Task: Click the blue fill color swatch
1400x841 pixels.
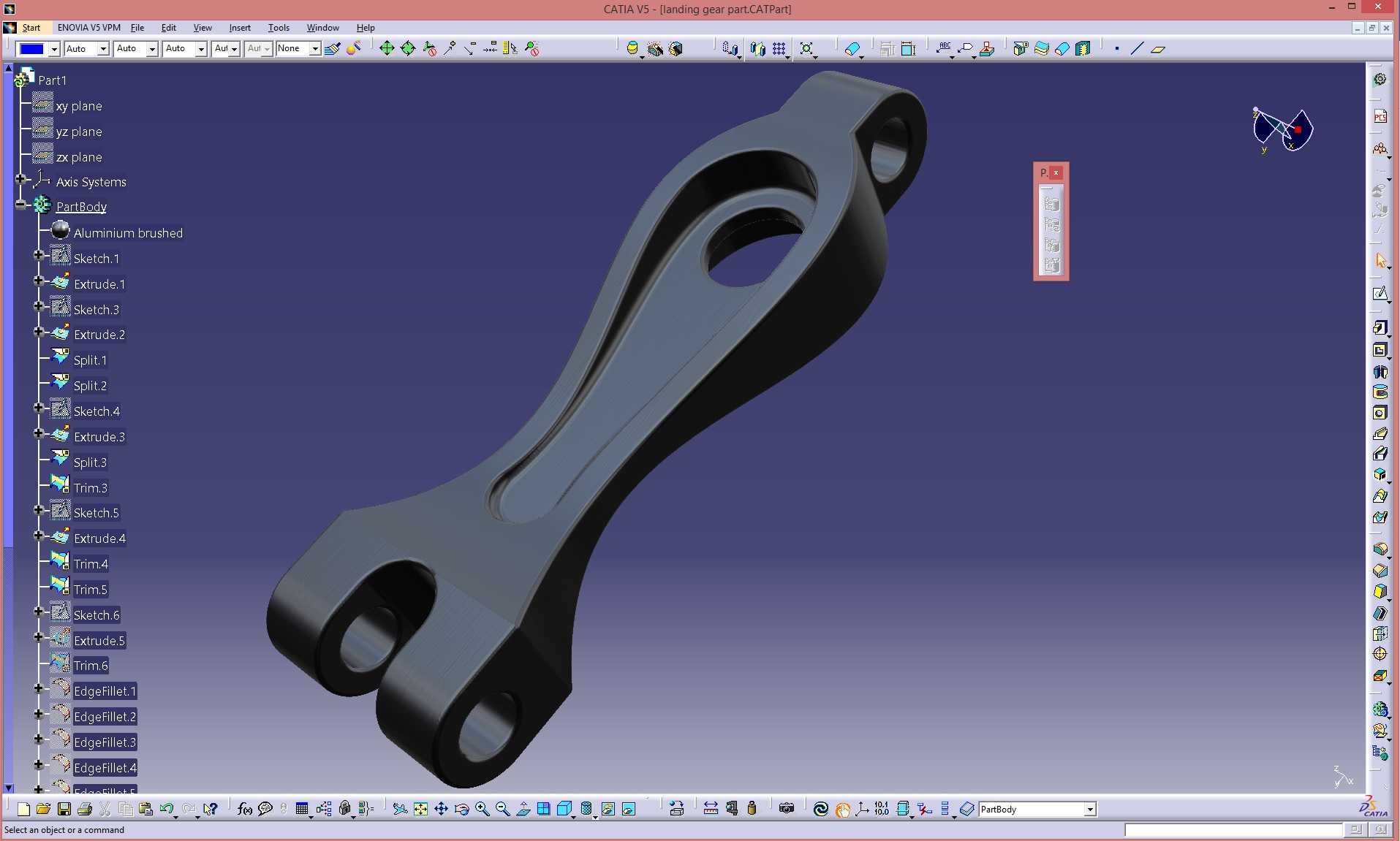Action: pyautogui.click(x=31, y=49)
